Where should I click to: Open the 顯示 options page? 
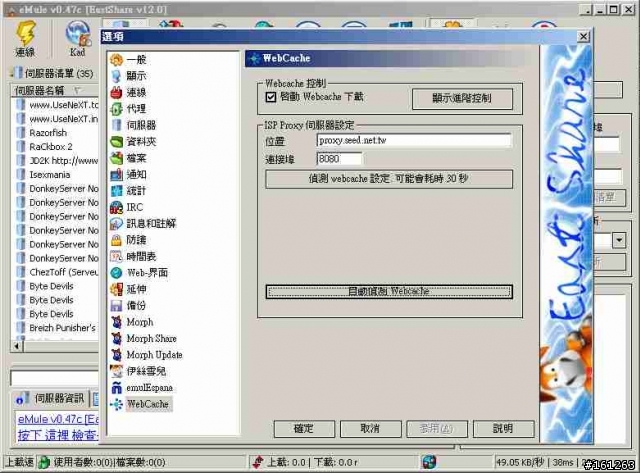click(128, 76)
